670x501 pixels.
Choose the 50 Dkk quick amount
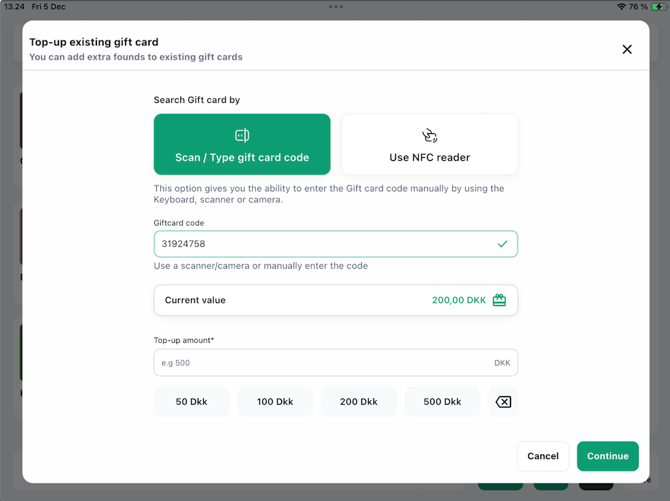191,402
